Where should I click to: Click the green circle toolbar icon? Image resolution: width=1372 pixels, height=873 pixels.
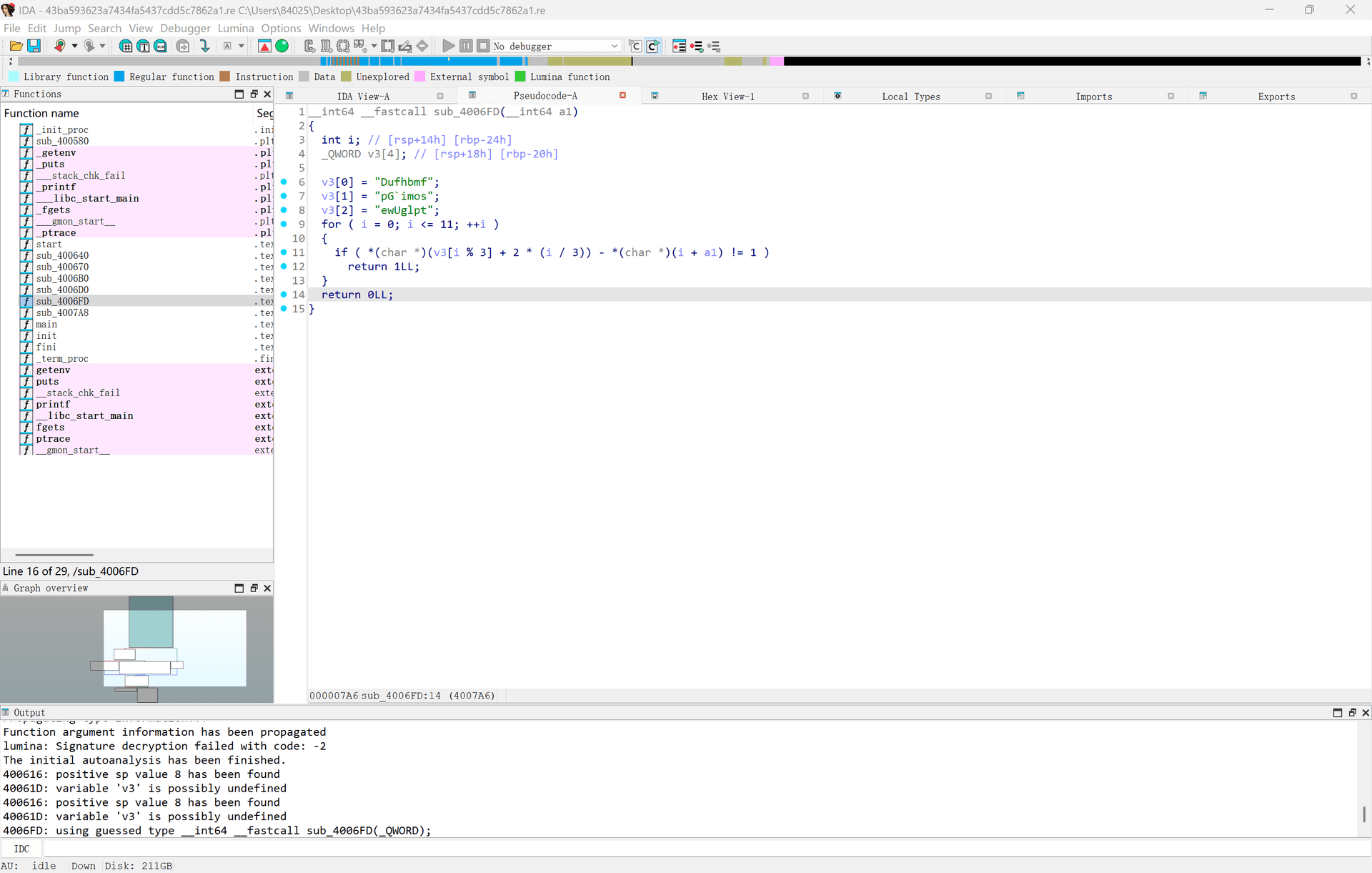click(282, 46)
